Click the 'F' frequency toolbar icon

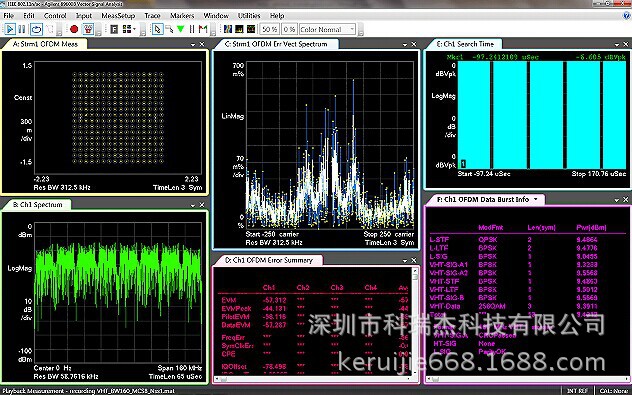(x=114, y=29)
